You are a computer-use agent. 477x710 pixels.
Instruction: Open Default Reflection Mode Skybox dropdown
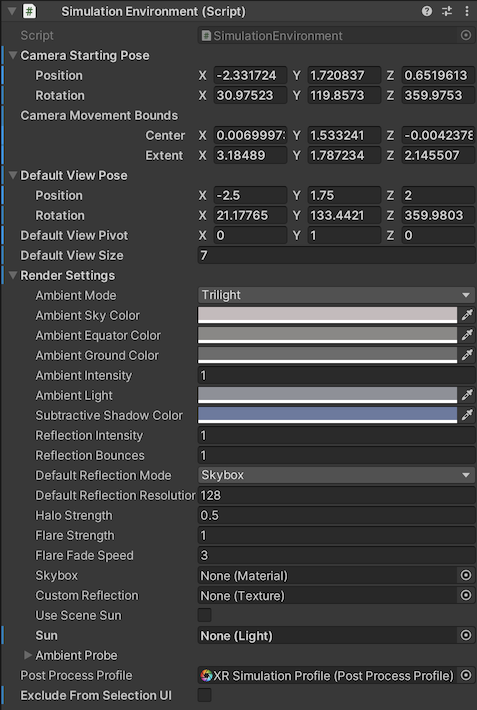336,475
